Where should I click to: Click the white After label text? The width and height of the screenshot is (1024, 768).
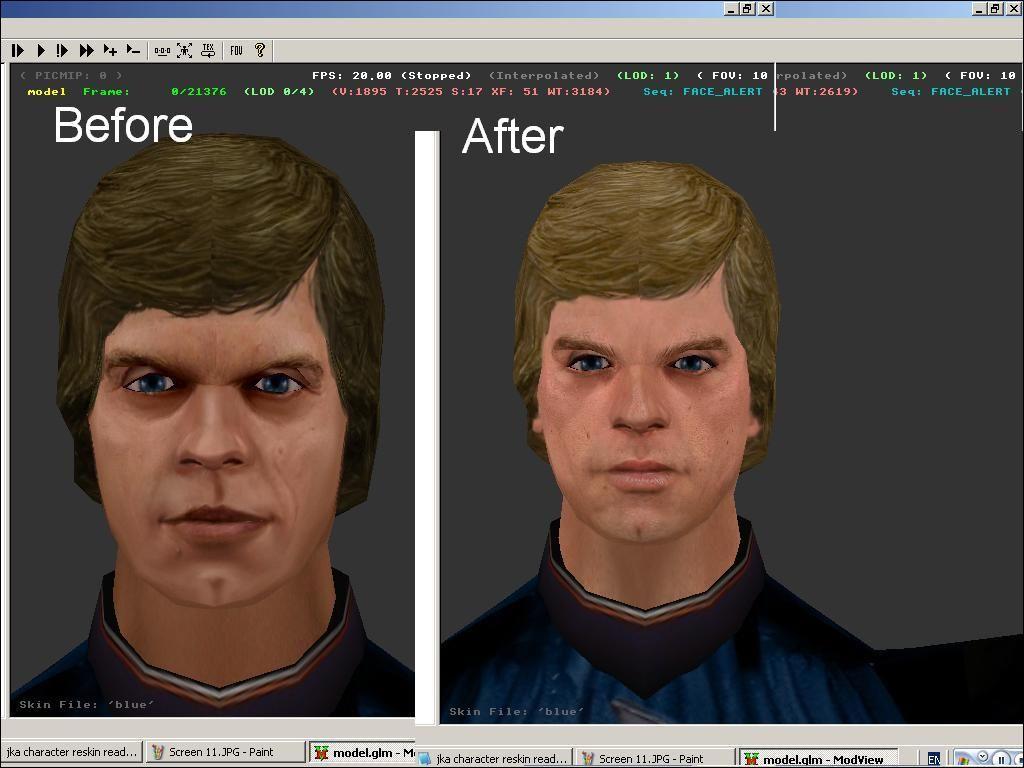coord(512,137)
